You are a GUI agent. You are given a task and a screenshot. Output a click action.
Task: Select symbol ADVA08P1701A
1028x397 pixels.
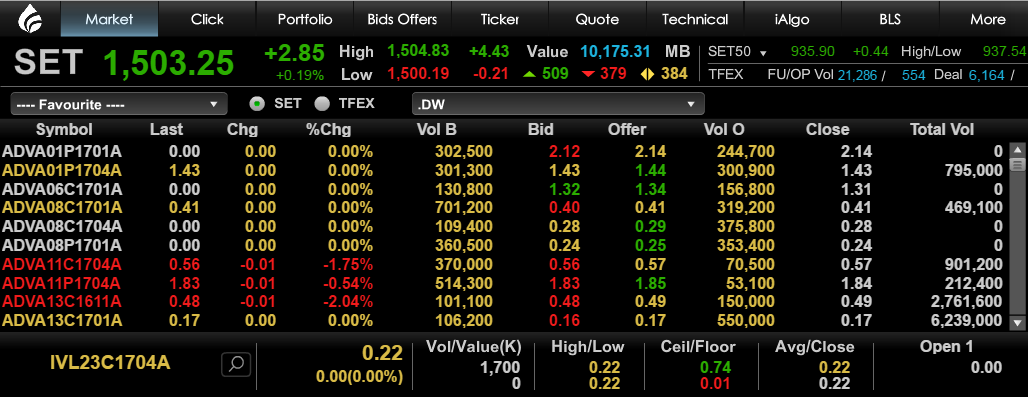coord(62,246)
